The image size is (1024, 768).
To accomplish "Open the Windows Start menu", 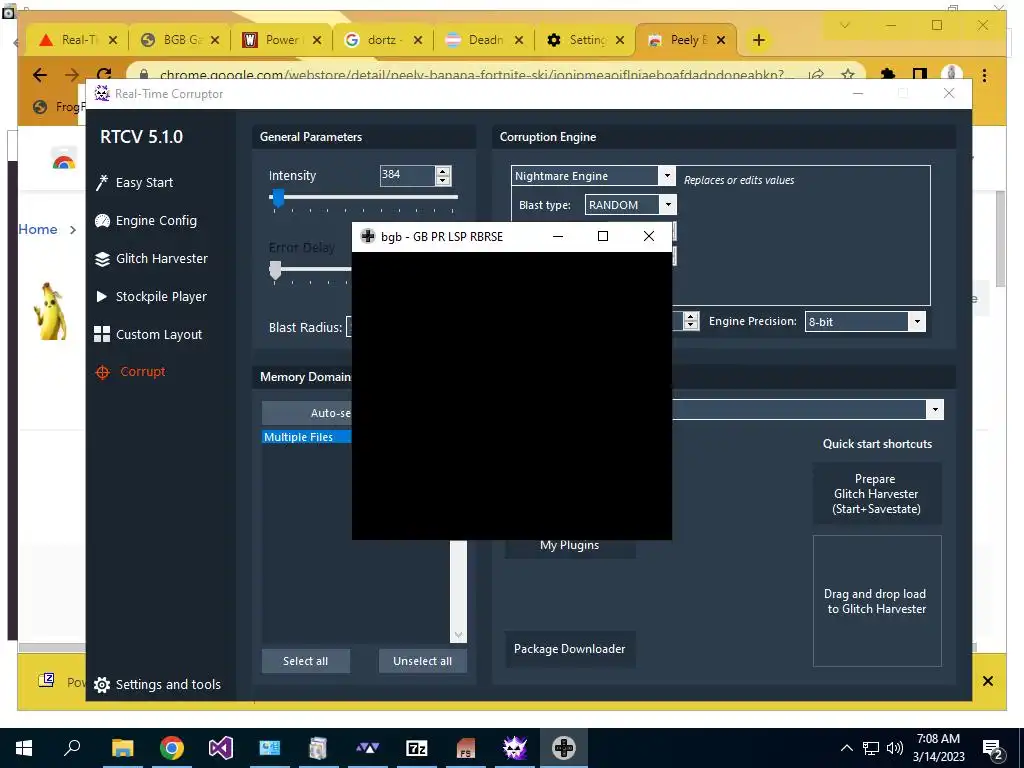I will (x=24, y=748).
